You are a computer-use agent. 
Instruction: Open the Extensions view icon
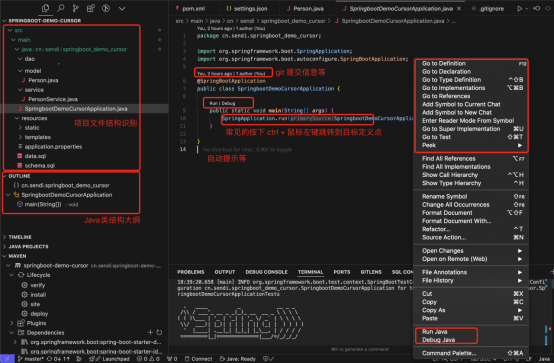91,8
